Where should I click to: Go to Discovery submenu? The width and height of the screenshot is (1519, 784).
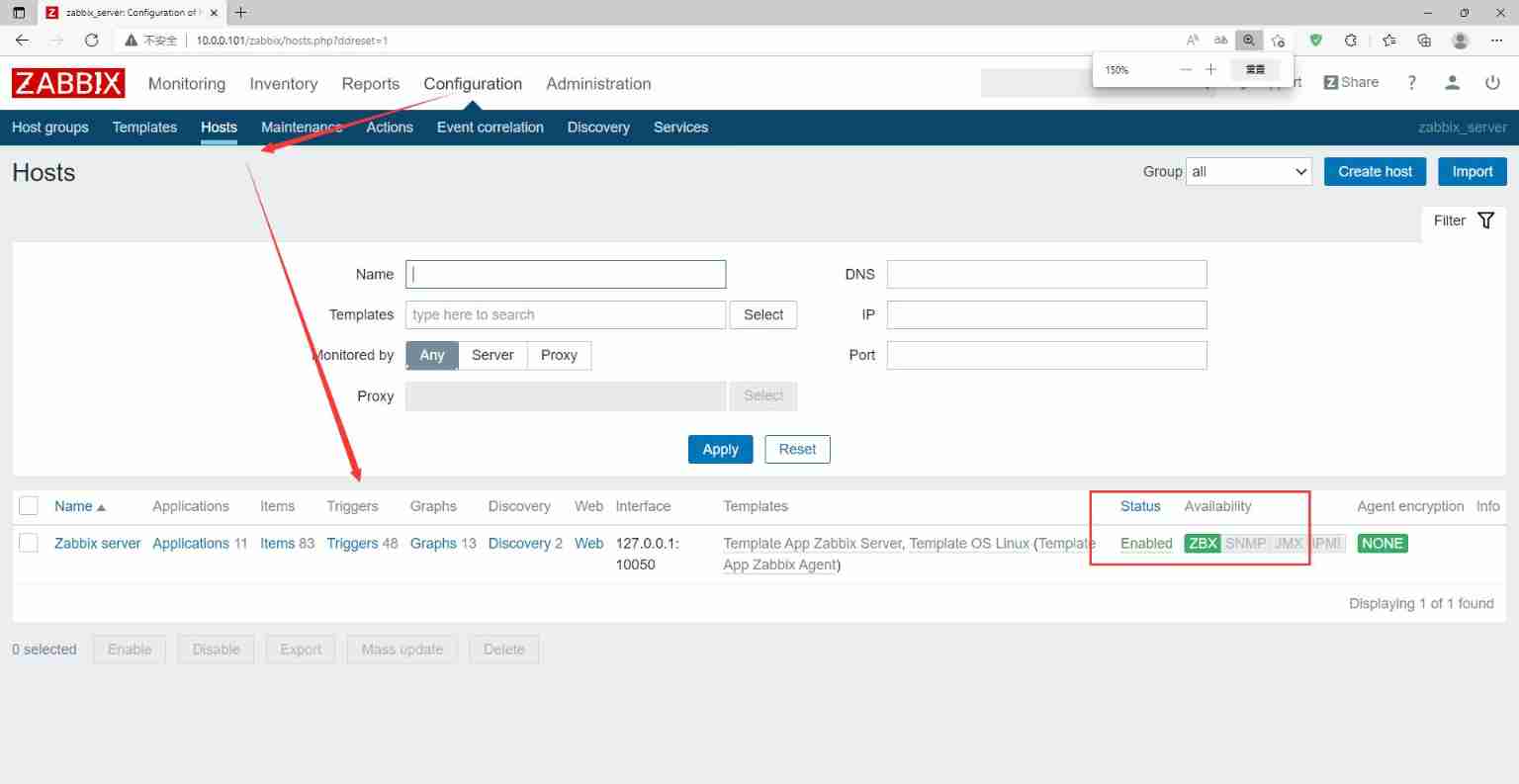[598, 128]
